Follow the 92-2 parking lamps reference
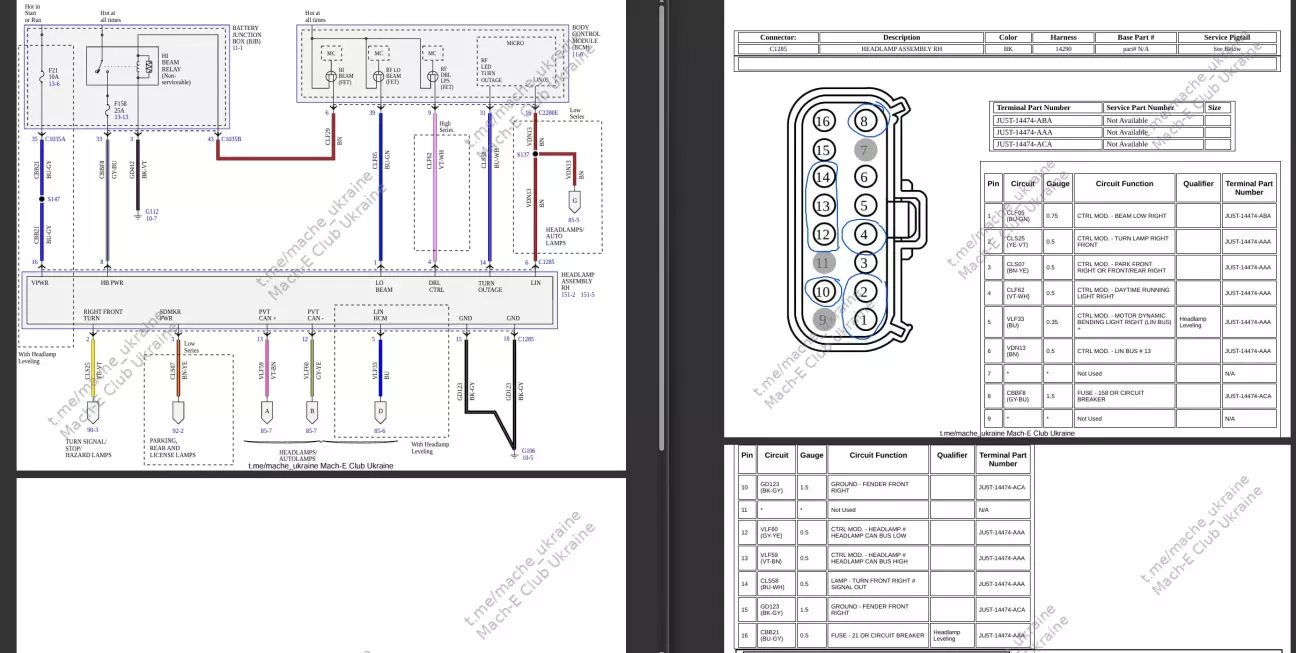Viewport: 1296px width, 653px height. [177, 431]
